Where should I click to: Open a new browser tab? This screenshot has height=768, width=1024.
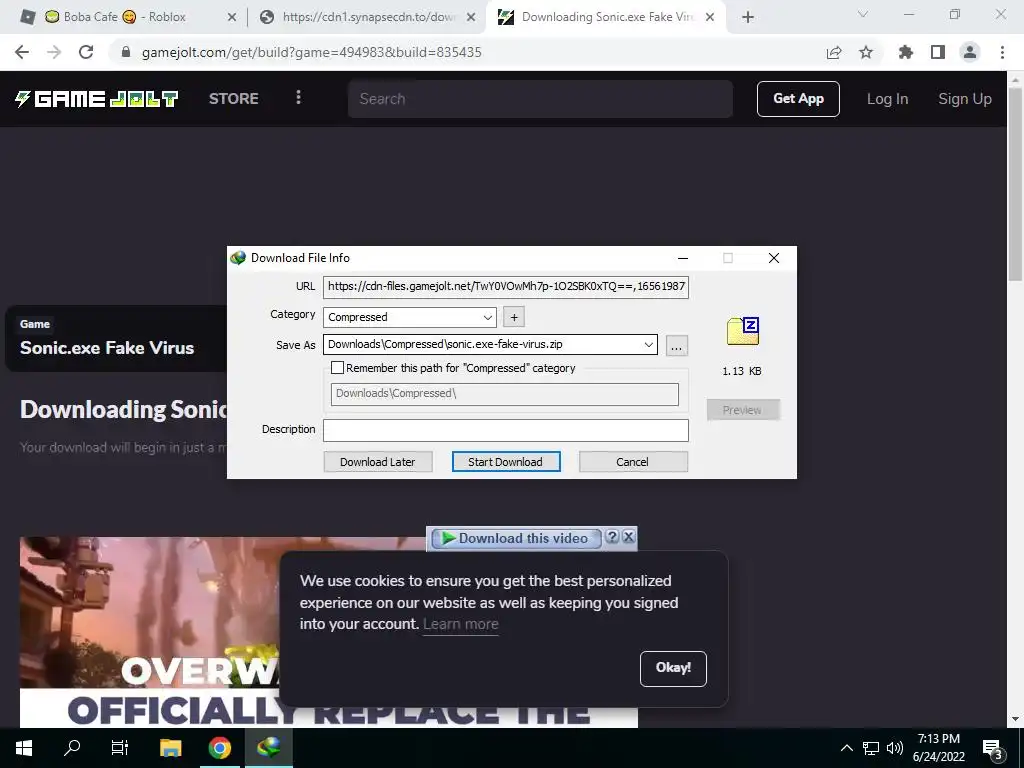tap(748, 18)
